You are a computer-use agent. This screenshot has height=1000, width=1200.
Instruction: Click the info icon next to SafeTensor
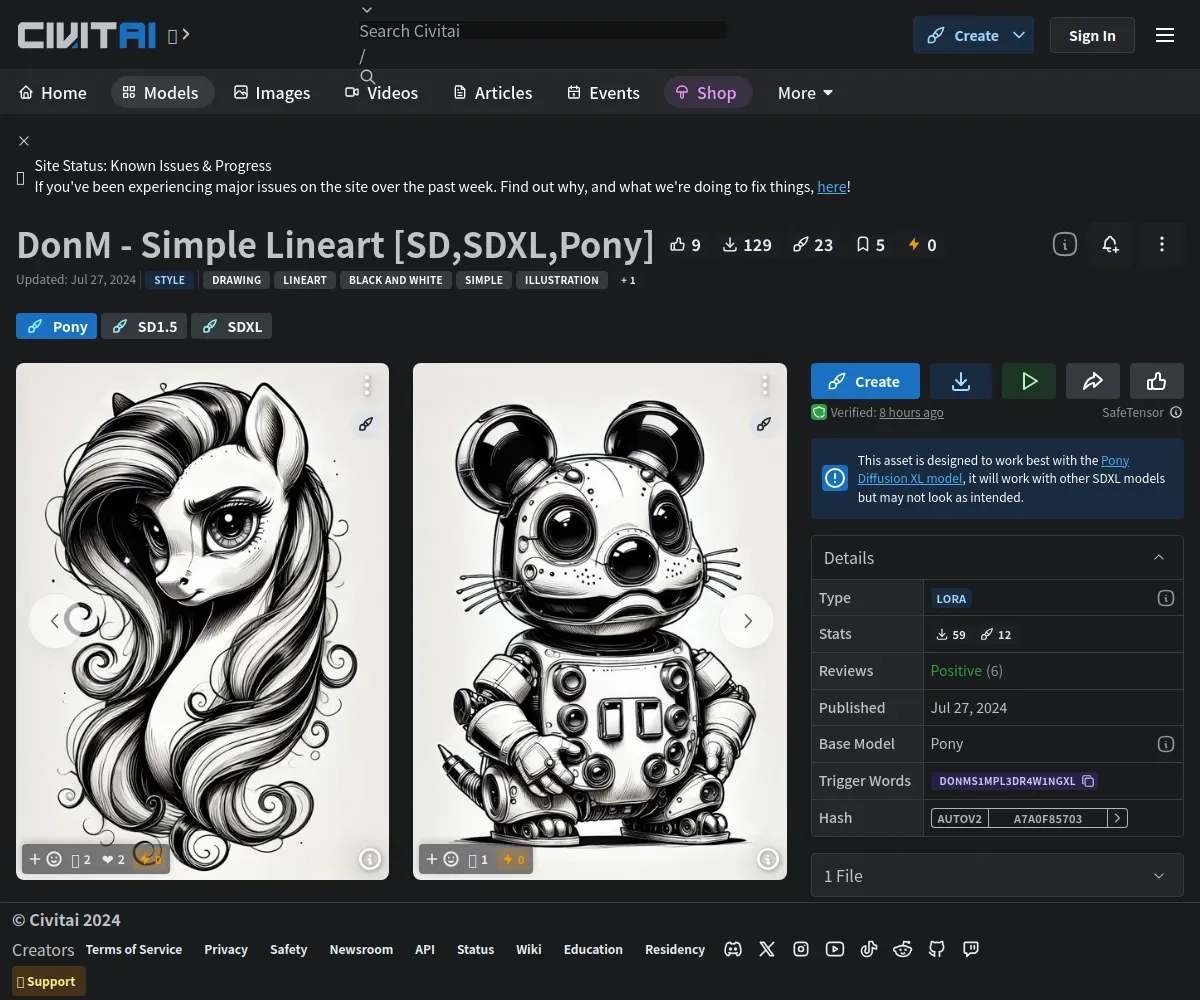click(1176, 412)
